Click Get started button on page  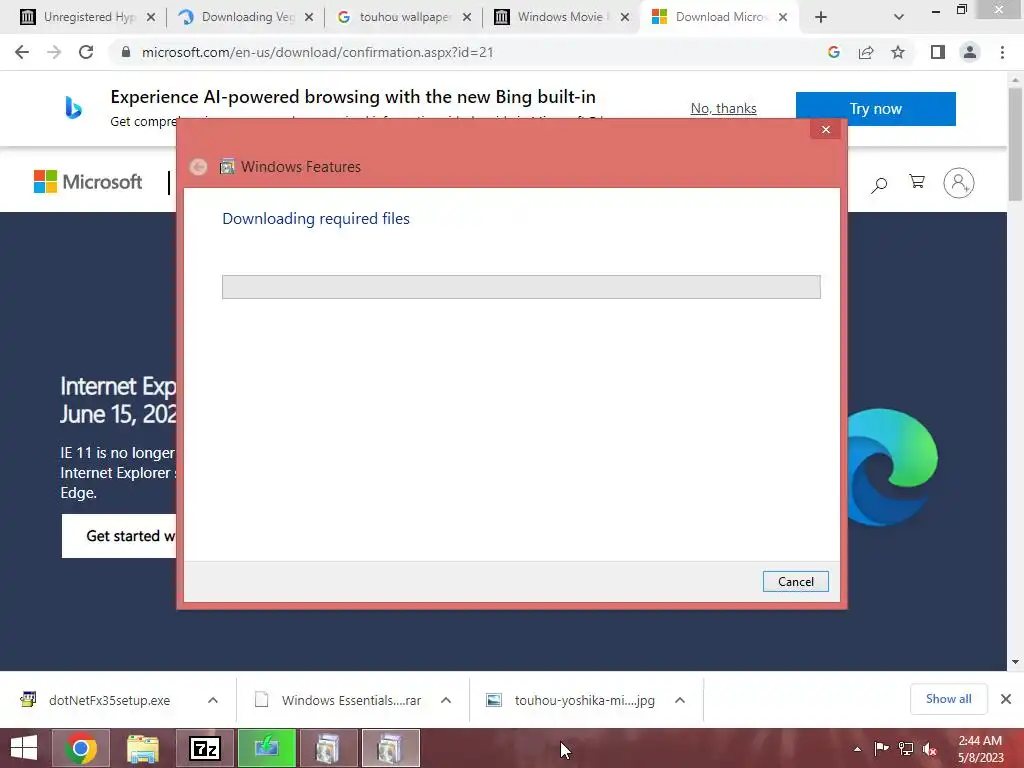click(x=120, y=536)
